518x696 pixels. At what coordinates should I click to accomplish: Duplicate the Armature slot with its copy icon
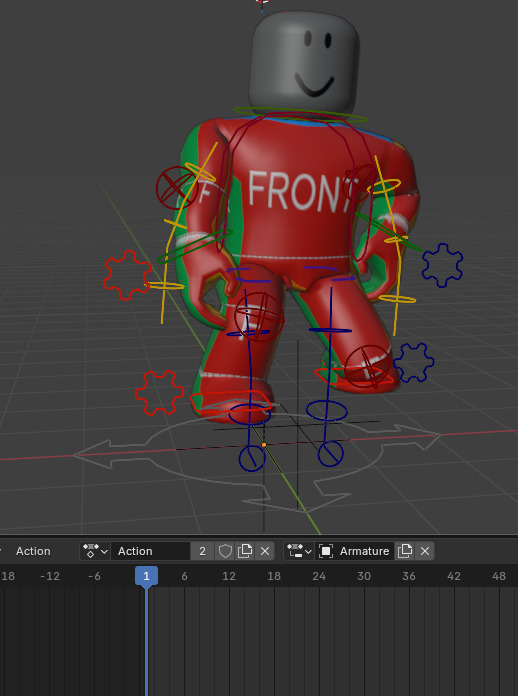pos(405,551)
